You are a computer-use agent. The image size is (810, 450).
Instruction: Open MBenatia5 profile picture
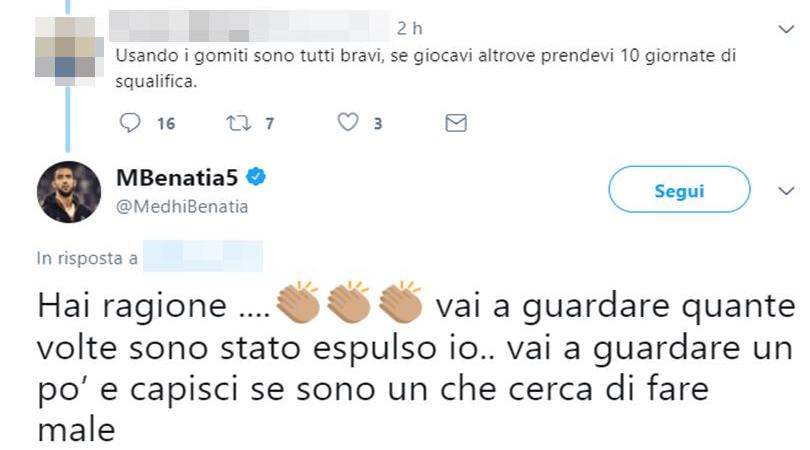click(69, 192)
